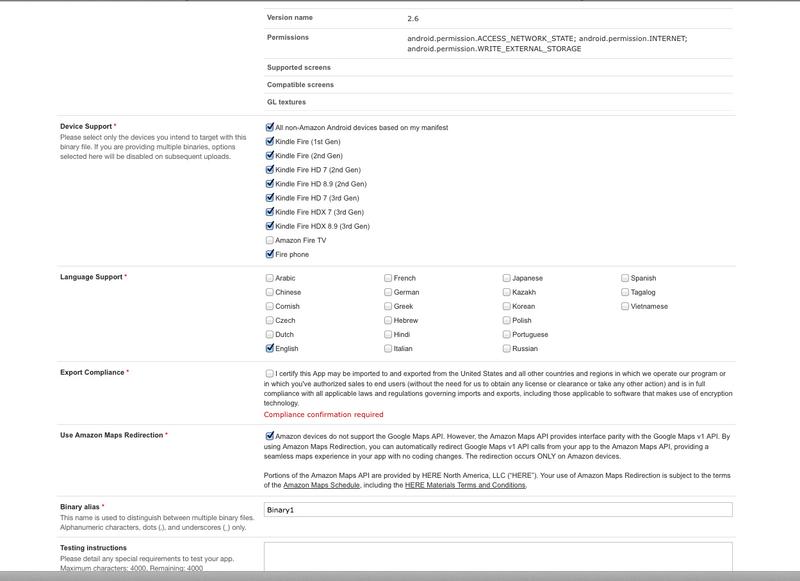Enable Amazon Fire TV device support

click(270, 240)
